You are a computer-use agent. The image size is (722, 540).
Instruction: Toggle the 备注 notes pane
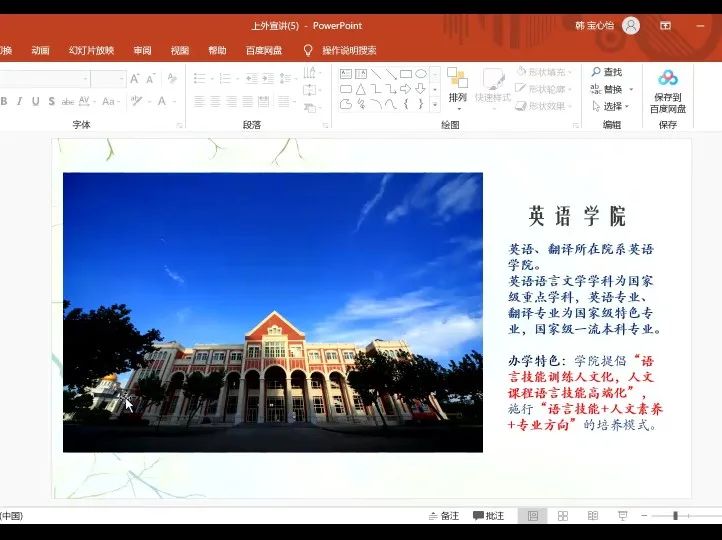point(443,516)
